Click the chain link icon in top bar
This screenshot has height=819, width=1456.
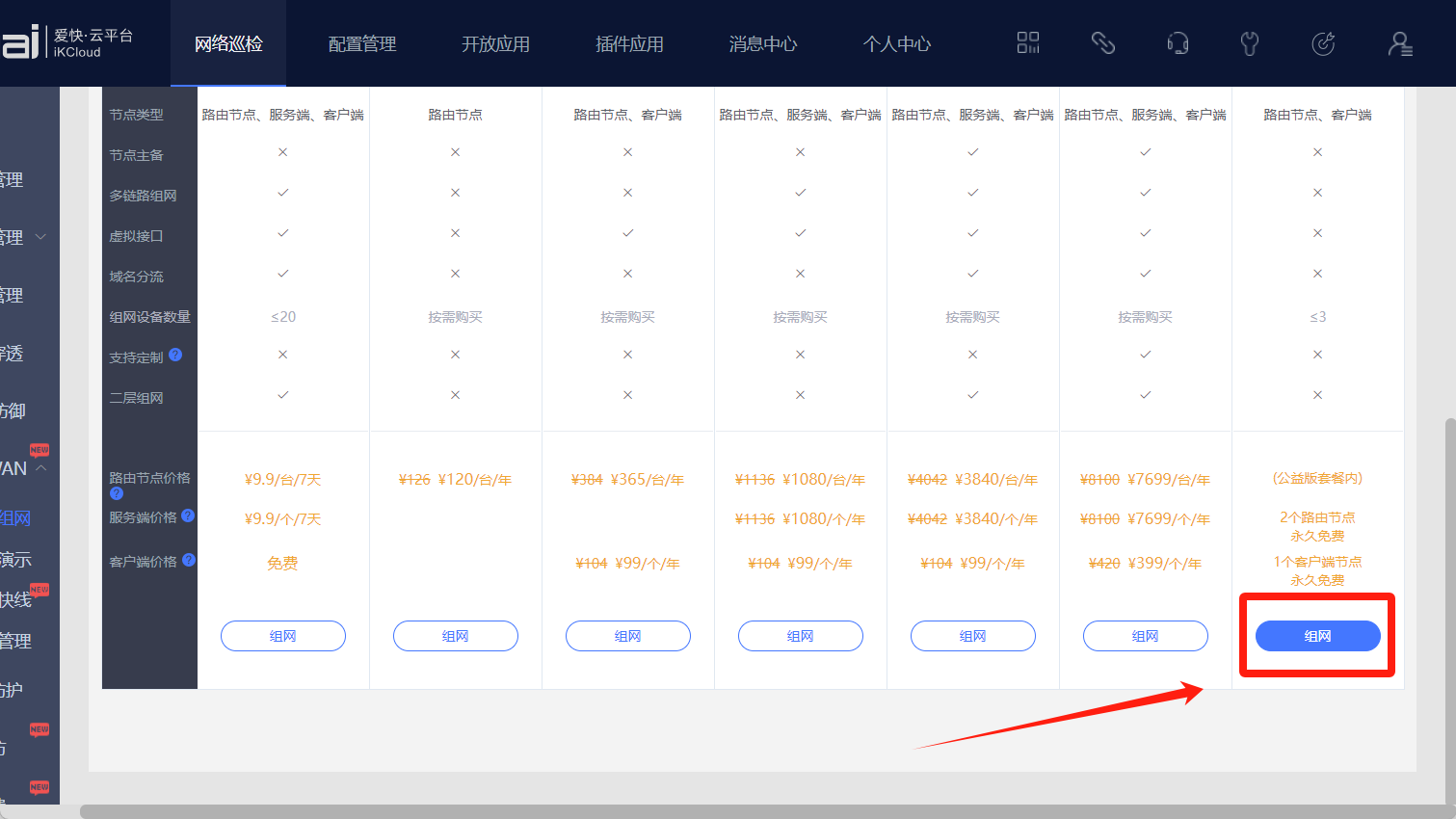[x=1102, y=43]
